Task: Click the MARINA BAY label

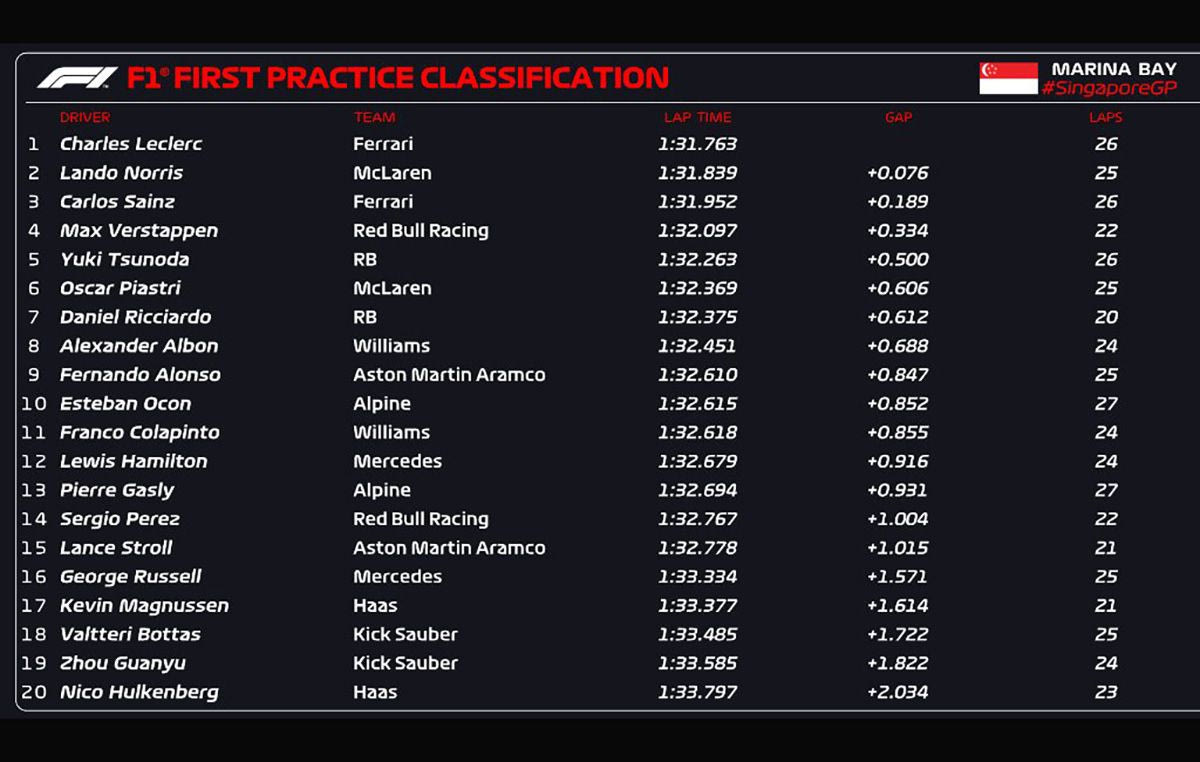Action: 1113,69
